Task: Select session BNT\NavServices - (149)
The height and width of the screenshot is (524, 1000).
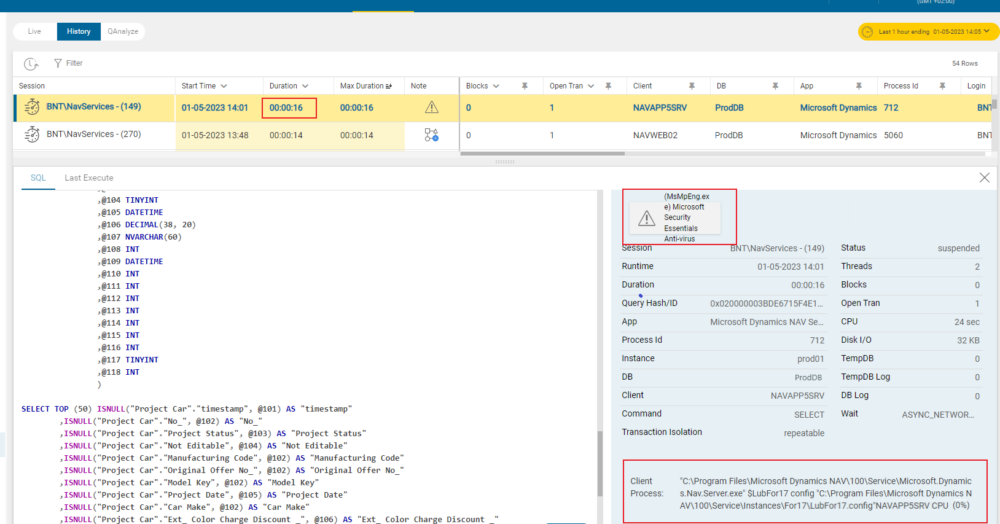Action: [x=94, y=107]
